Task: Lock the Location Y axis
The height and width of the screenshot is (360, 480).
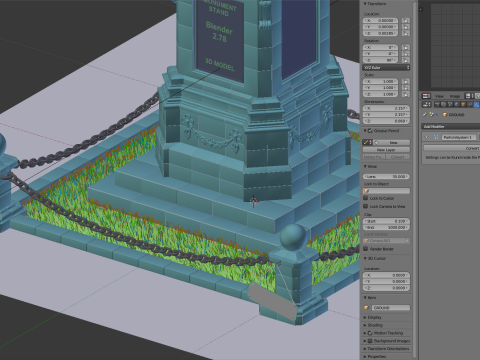Action: tap(406, 27)
